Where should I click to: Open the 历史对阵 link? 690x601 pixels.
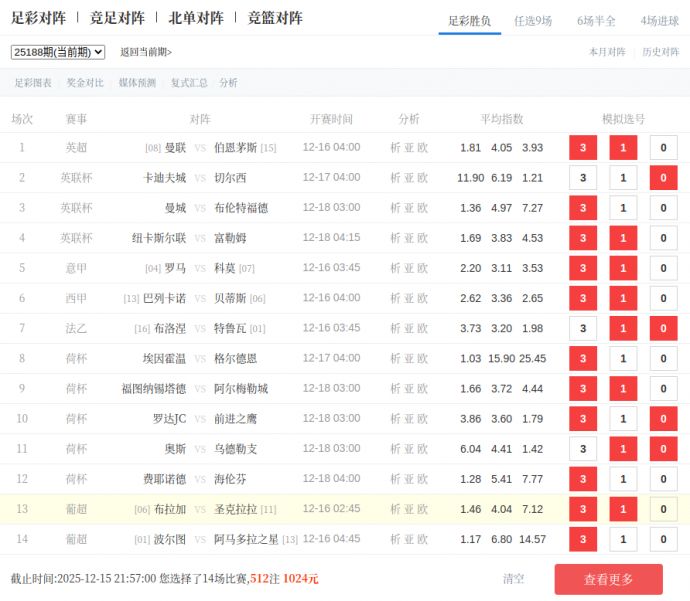(660, 52)
